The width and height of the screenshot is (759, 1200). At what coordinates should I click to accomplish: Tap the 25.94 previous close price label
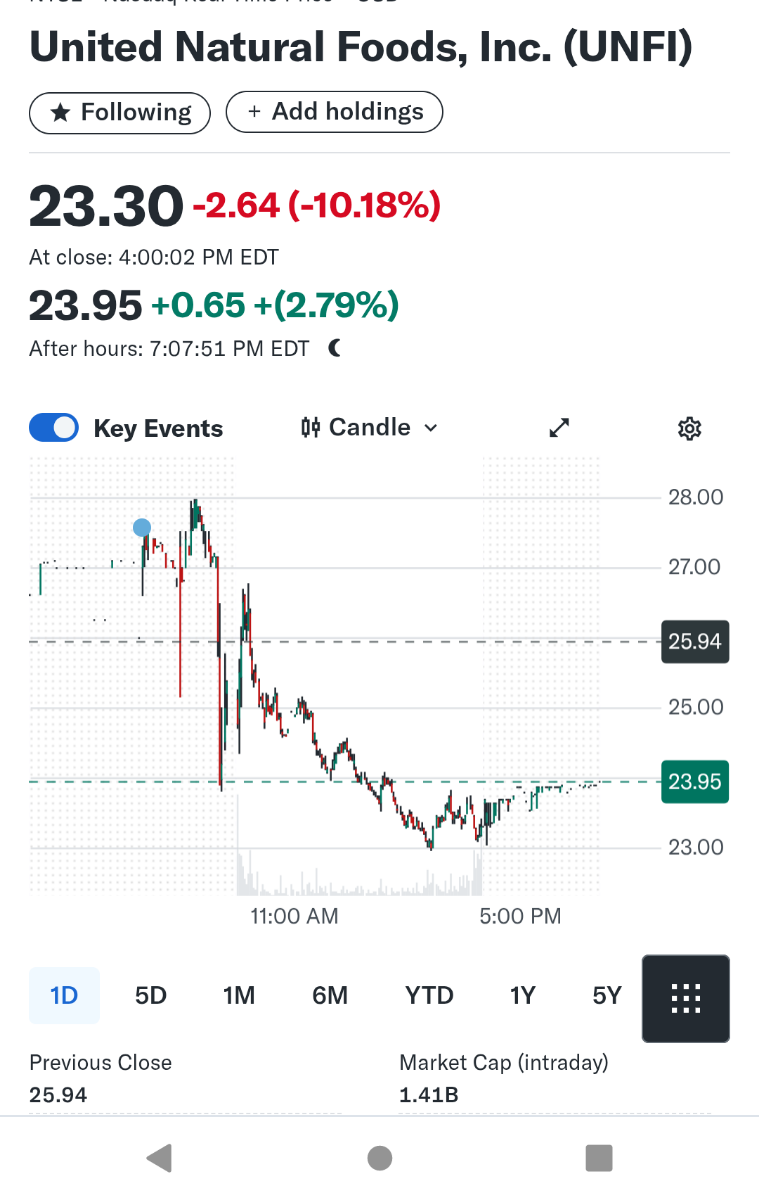click(x=695, y=641)
